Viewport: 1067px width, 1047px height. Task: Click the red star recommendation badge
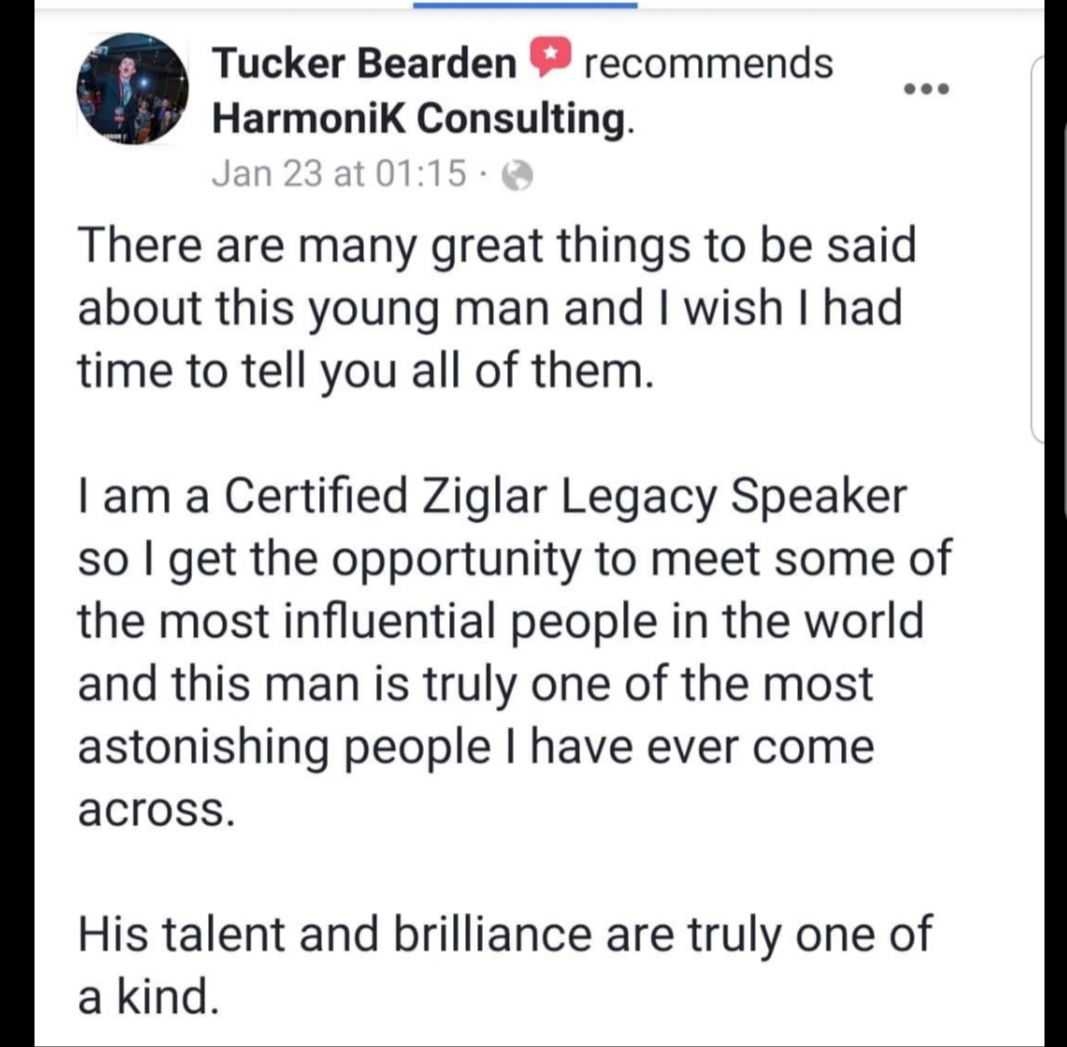point(551,59)
